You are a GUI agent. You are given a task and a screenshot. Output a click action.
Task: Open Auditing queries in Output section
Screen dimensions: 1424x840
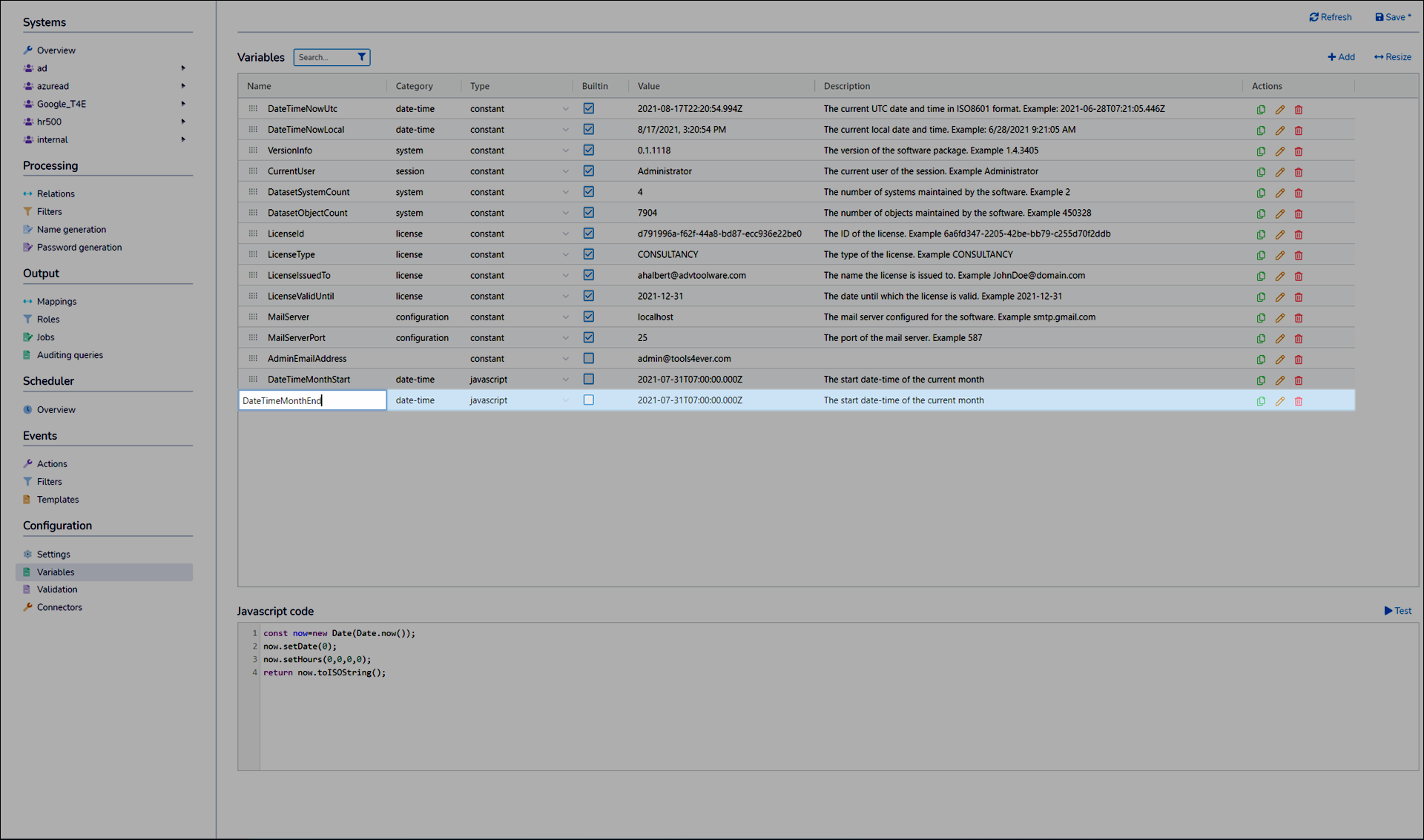70,355
